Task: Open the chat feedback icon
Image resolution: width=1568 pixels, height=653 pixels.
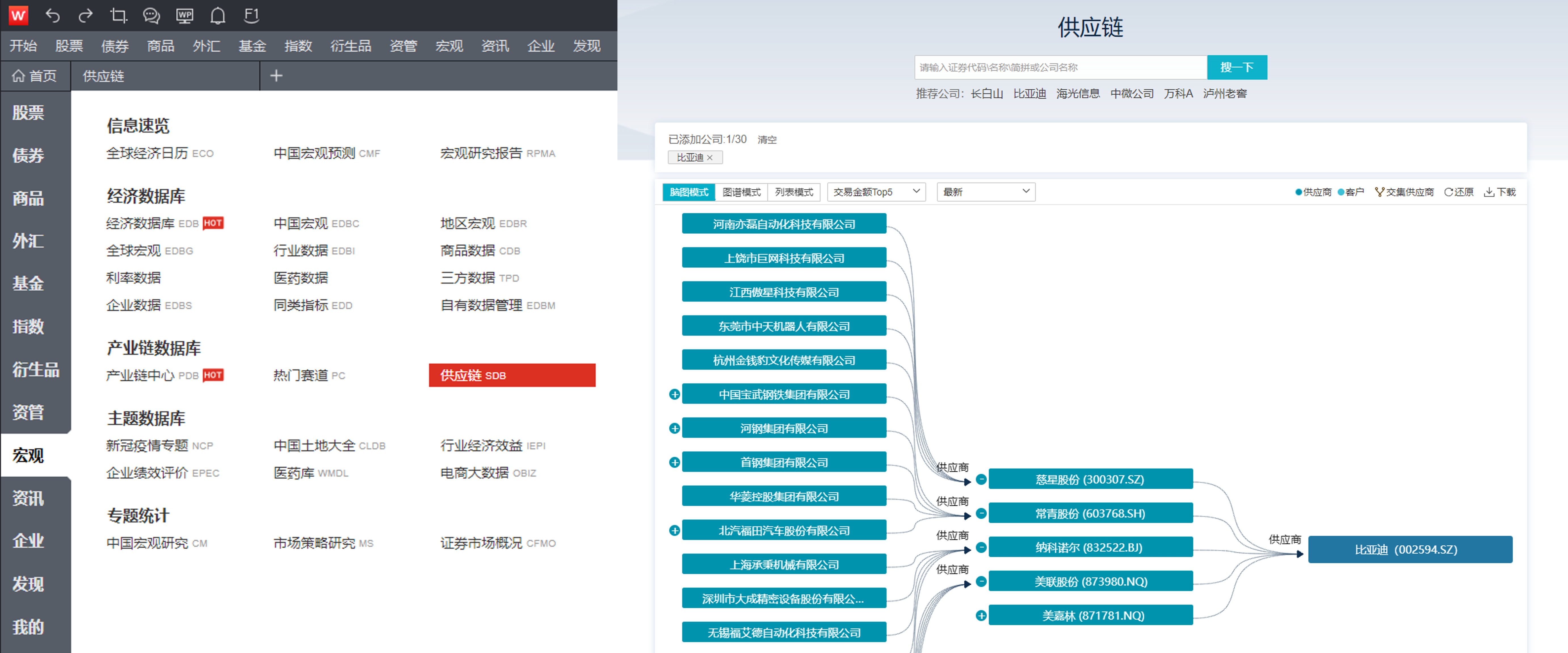Action: coord(152,16)
